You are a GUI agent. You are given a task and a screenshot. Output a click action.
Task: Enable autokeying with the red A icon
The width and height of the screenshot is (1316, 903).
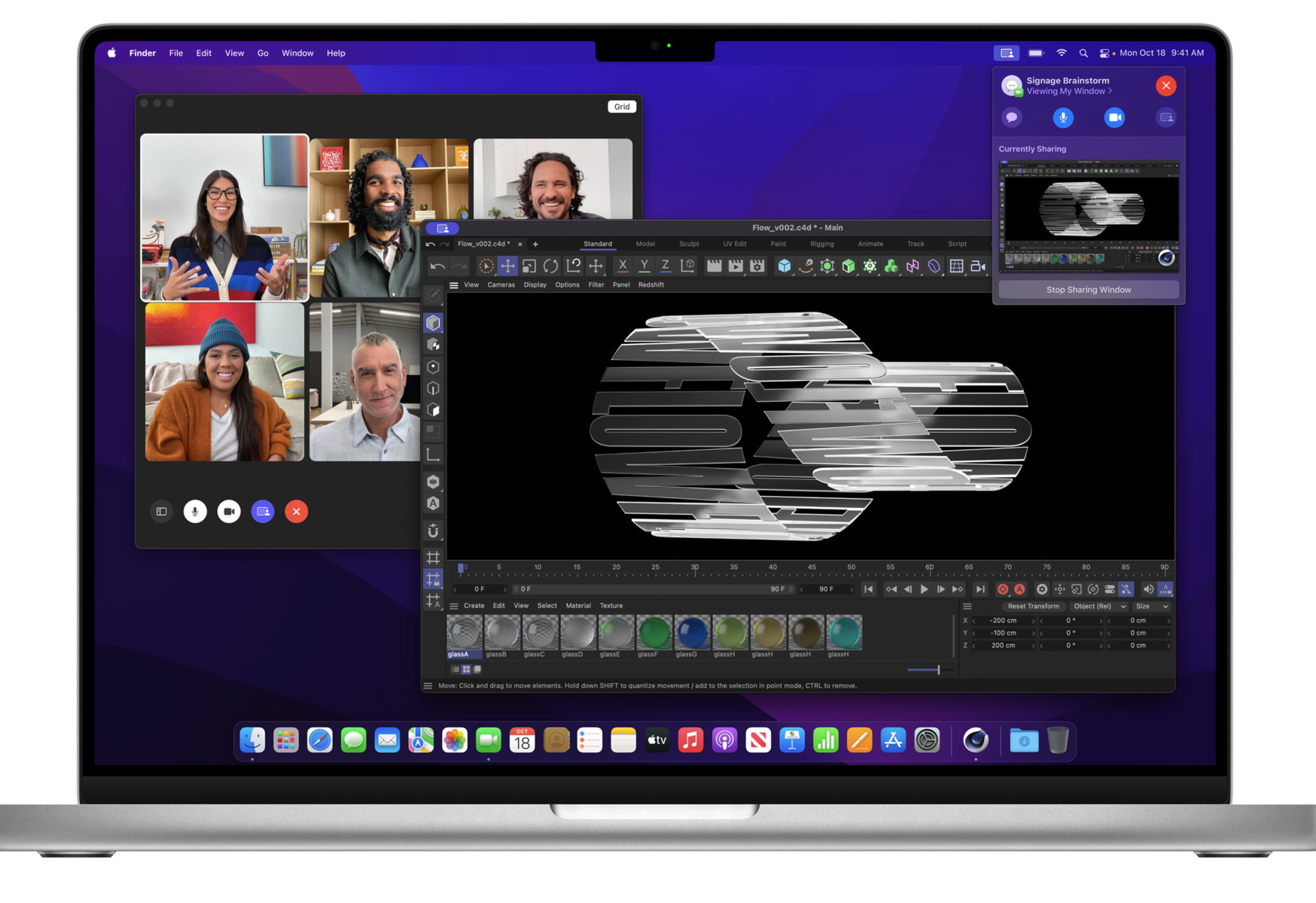[x=1019, y=590]
